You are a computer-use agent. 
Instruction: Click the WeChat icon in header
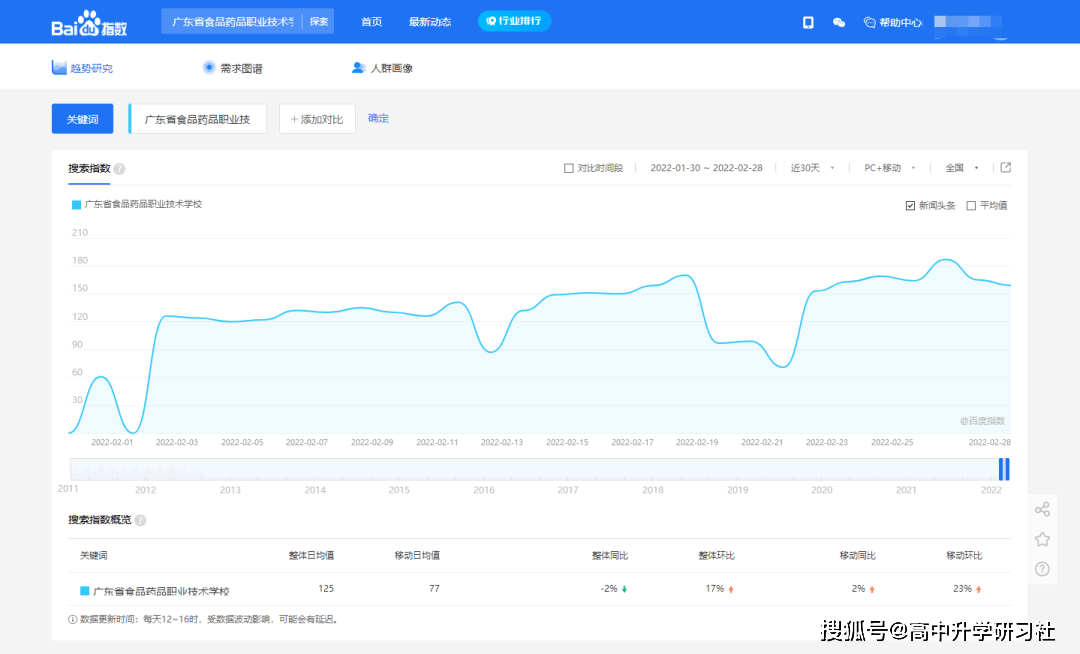(x=839, y=22)
